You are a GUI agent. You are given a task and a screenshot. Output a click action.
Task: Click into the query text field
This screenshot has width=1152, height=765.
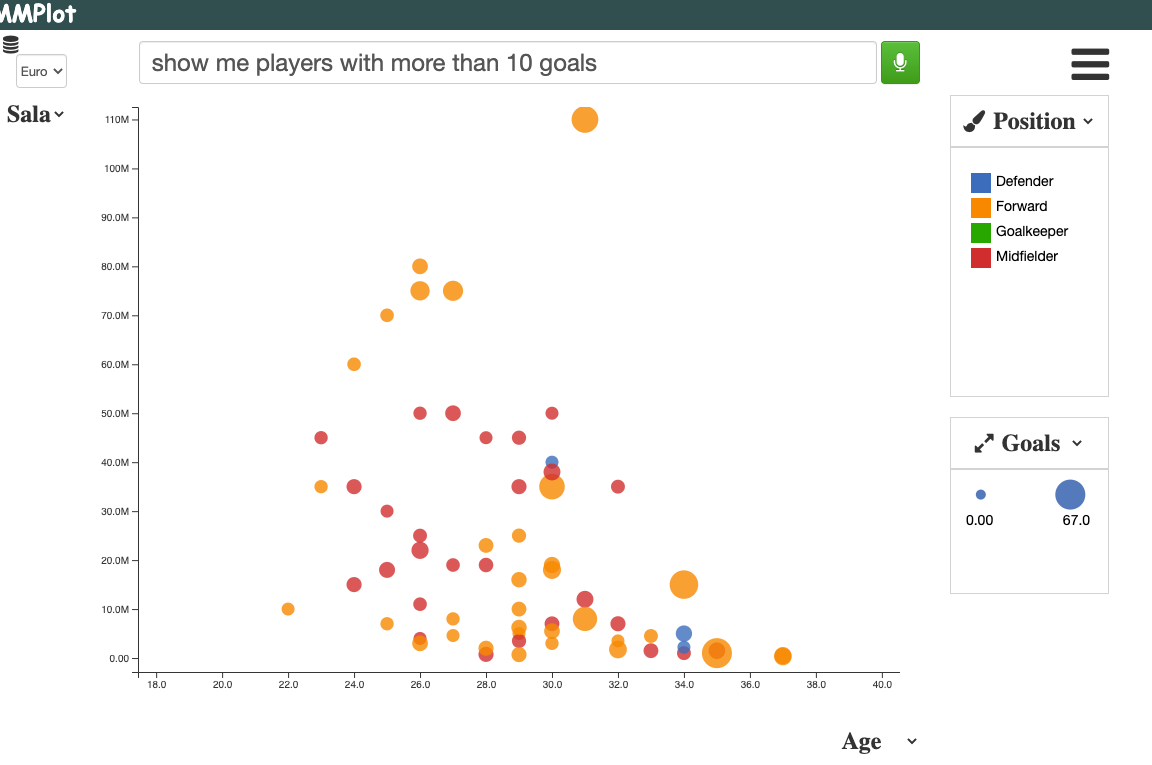point(508,62)
